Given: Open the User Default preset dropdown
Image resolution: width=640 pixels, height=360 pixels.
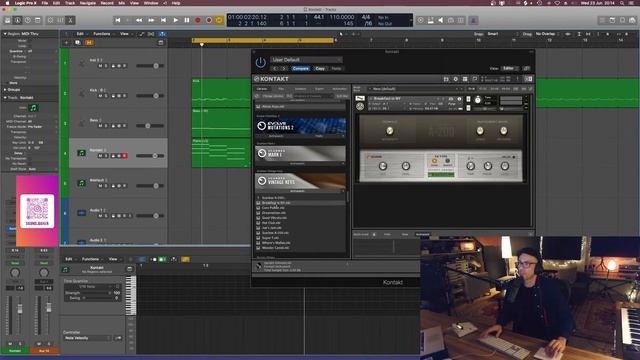Looking at the screenshot, I should [x=306, y=60].
